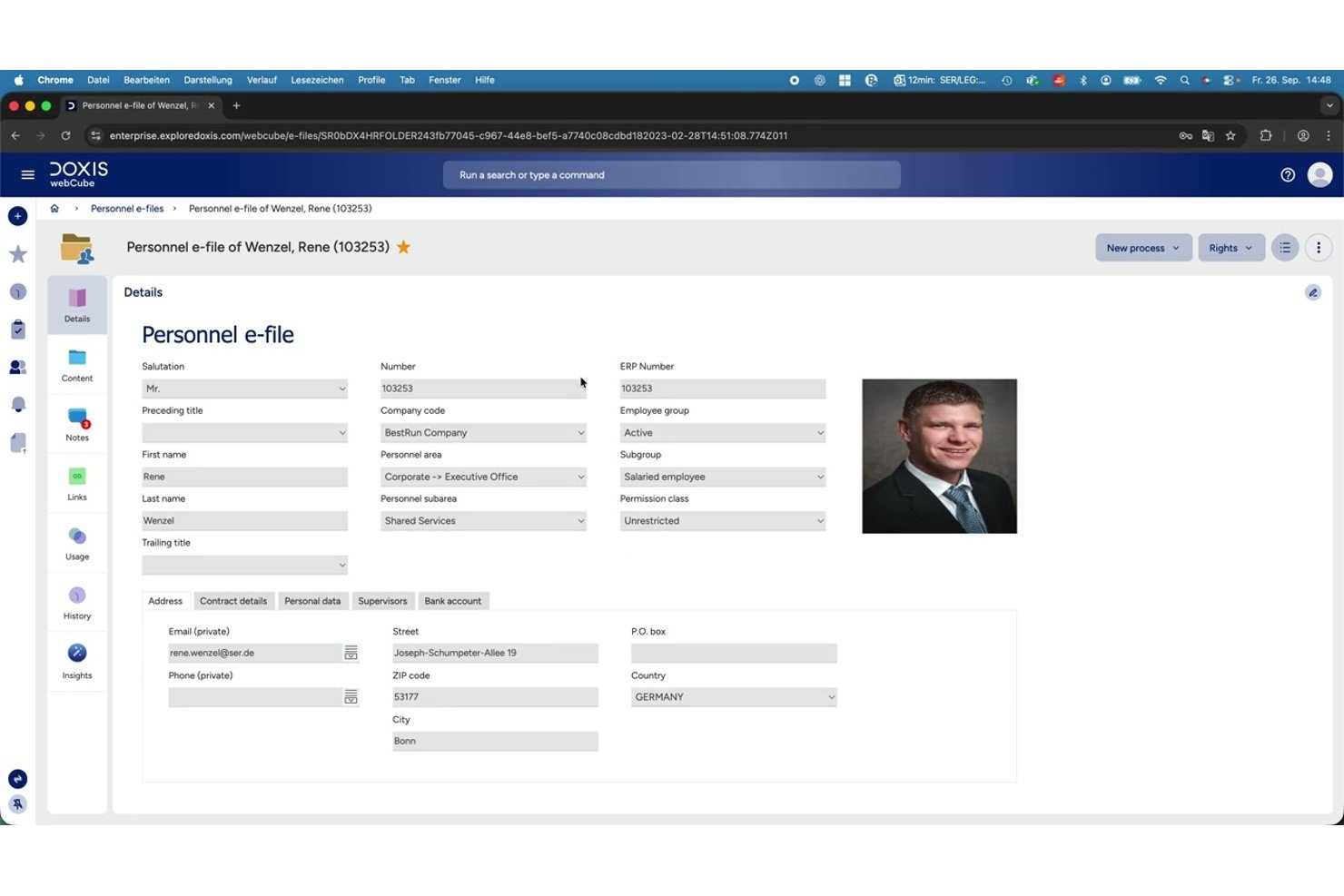Screen dimensions: 1344x896
Task: Click the edit pencil icon in Details
Action: [1313, 292]
